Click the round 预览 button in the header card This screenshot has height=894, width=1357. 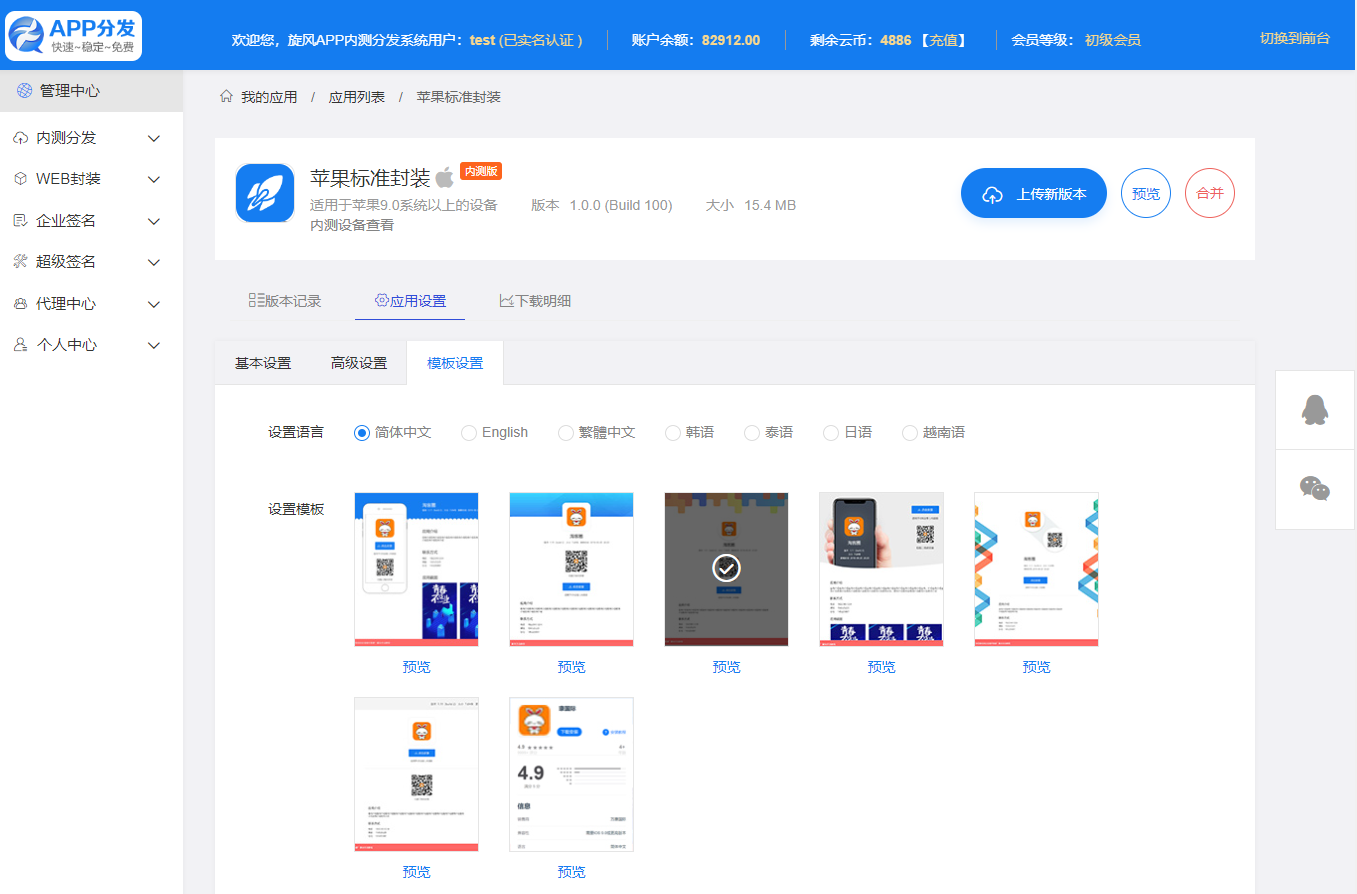pyautogui.click(x=1146, y=194)
